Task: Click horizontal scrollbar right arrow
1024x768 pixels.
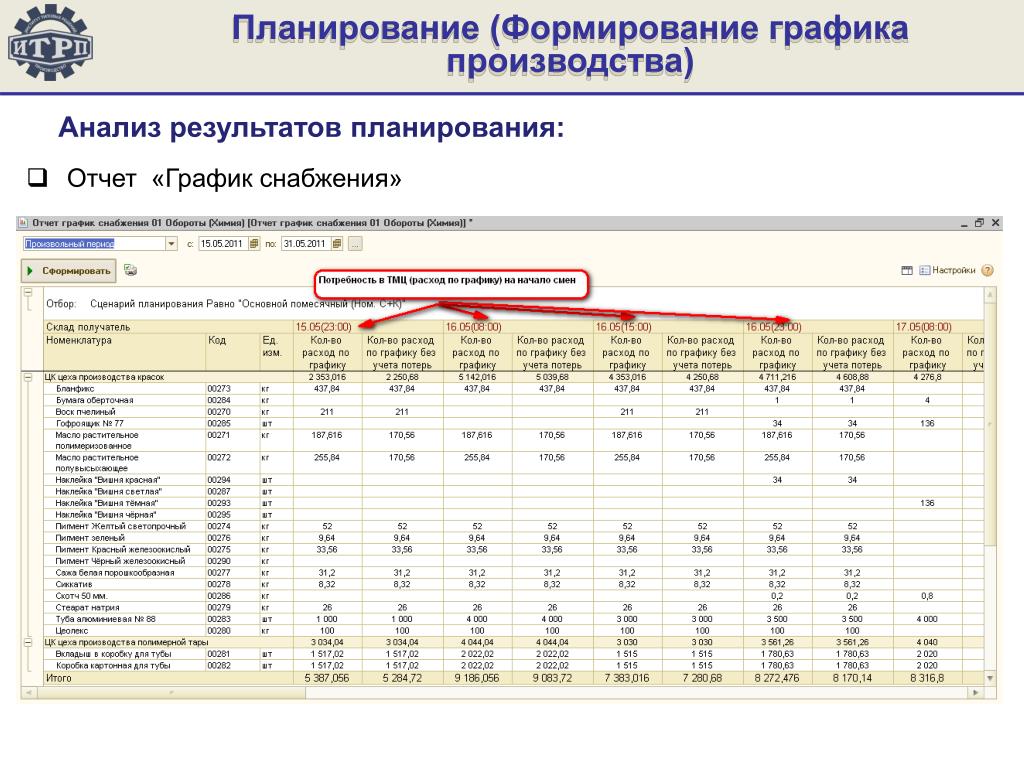Action: [x=976, y=692]
